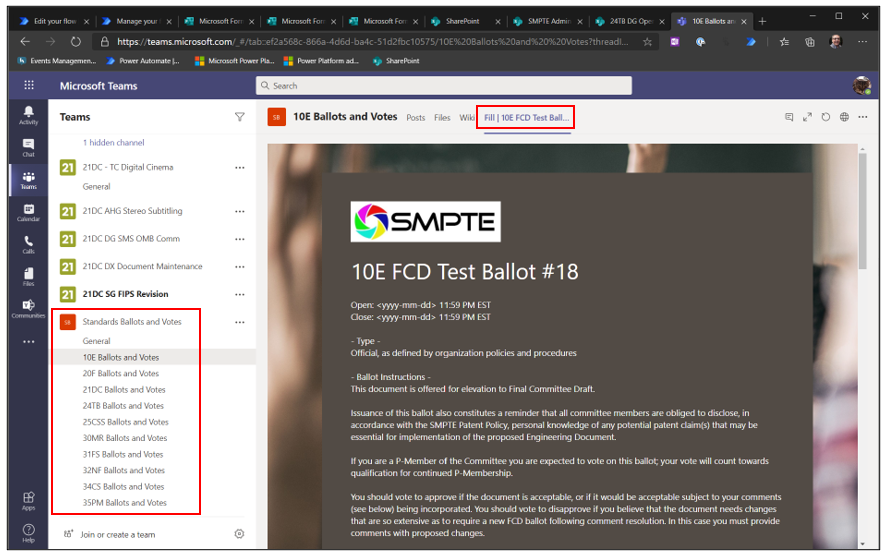Open Chat in the left rail
886x556 pixels.
pos(28,147)
